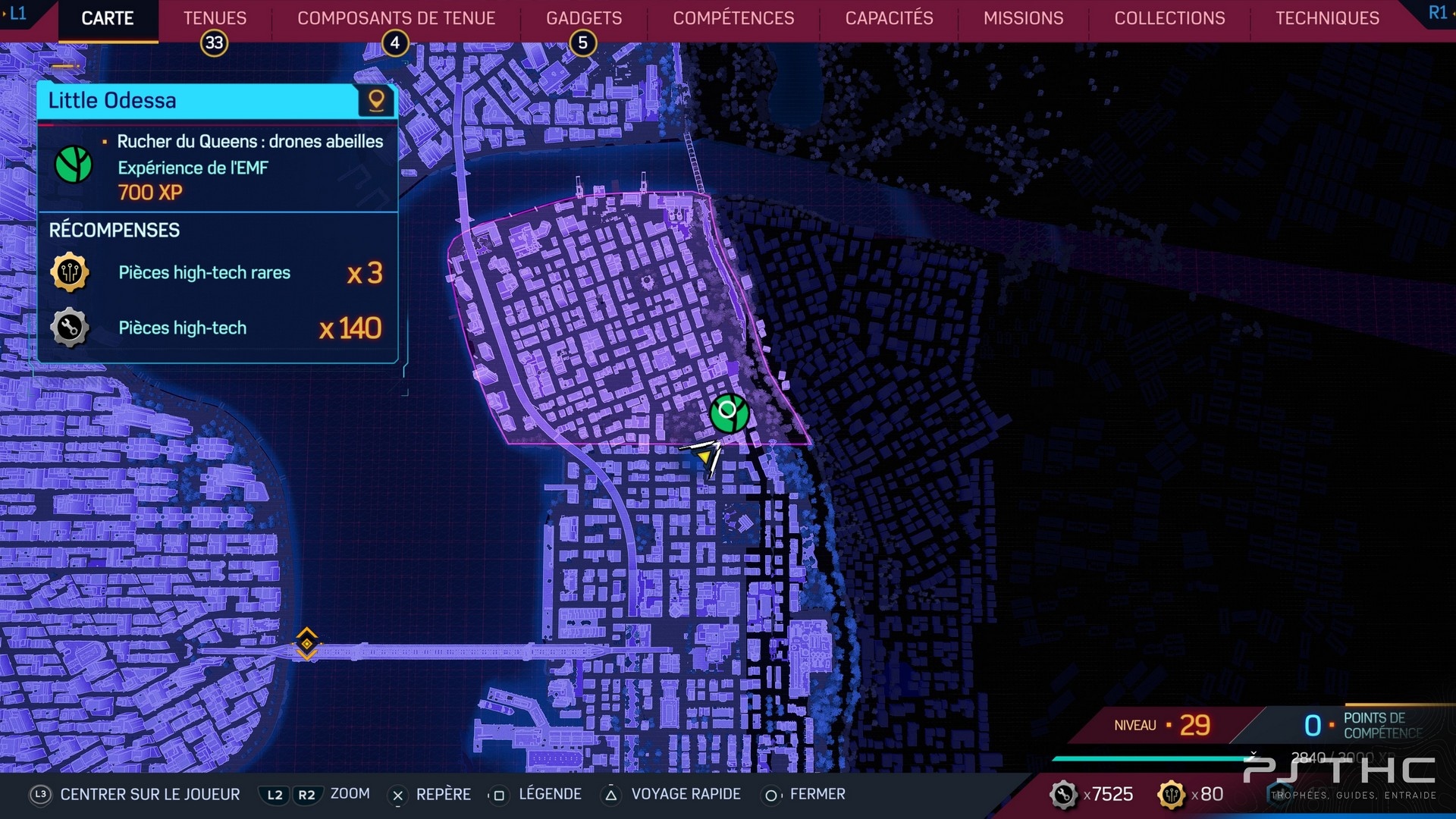
Task: Click the text Expérience de l'EMF
Action: tap(193, 168)
